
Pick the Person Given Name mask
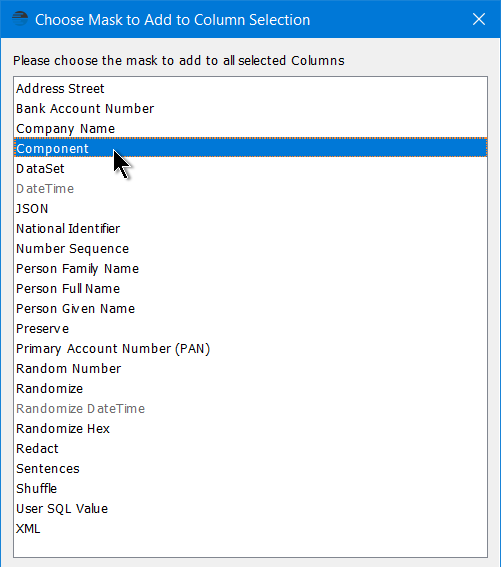[x=250, y=308]
